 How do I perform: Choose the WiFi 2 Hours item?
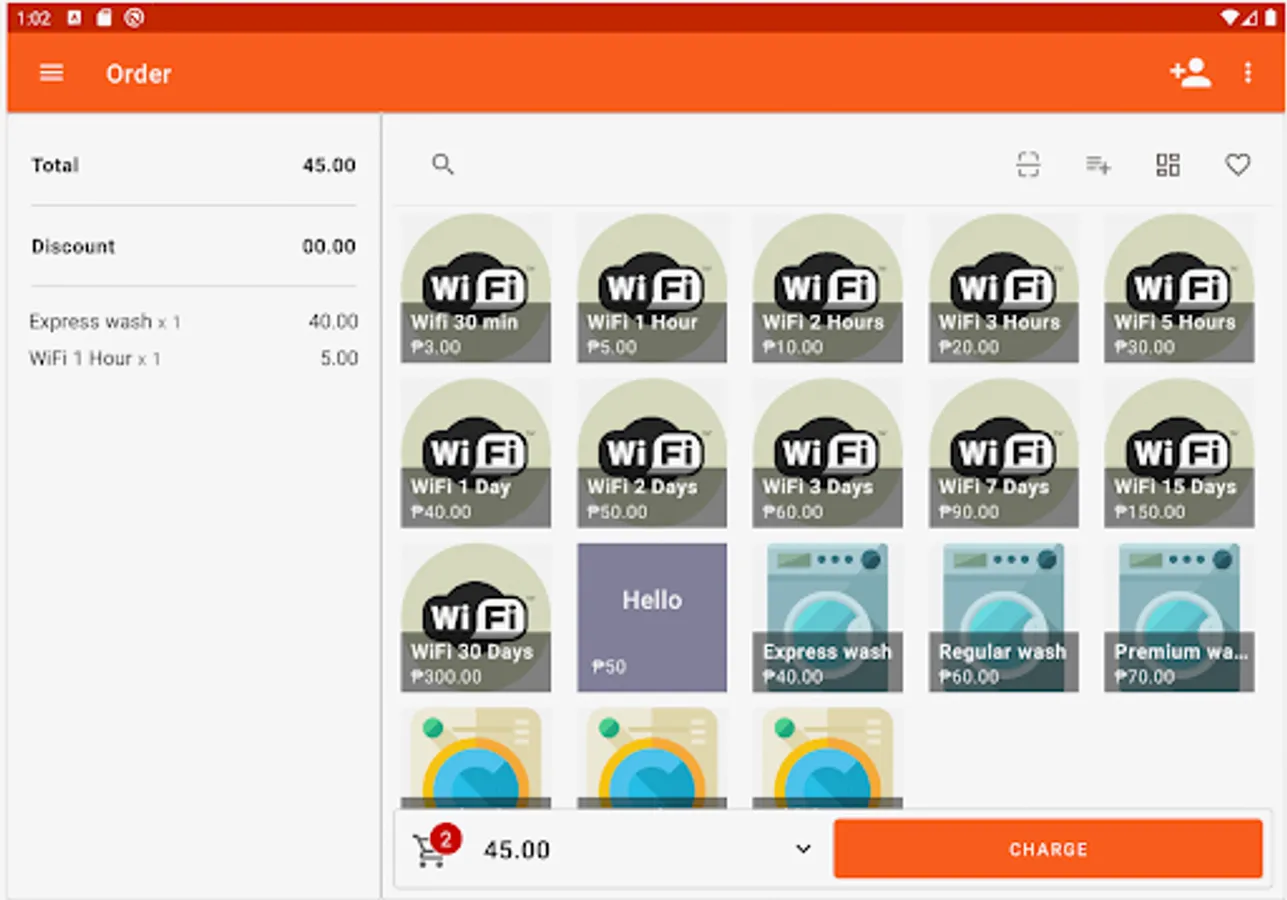tap(828, 288)
